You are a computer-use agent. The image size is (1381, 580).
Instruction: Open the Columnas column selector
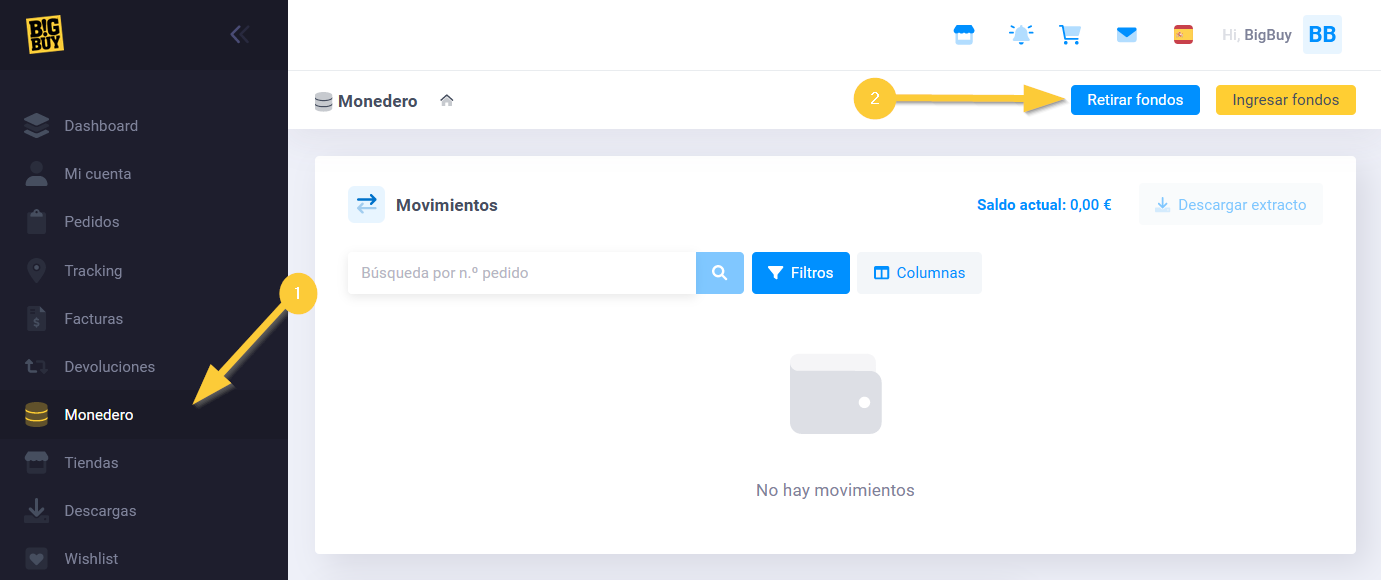click(x=919, y=273)
